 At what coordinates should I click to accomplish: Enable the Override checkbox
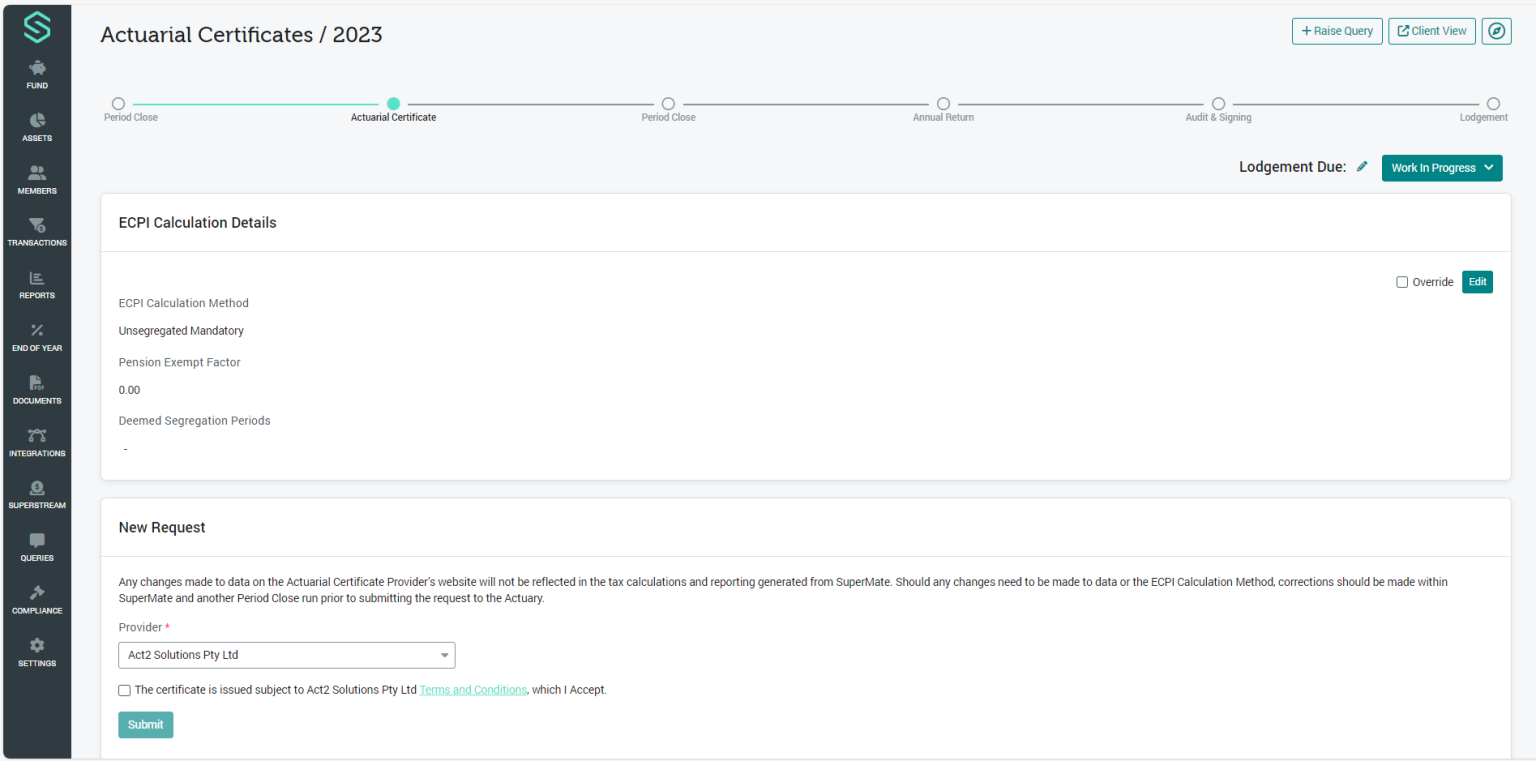1402,282
